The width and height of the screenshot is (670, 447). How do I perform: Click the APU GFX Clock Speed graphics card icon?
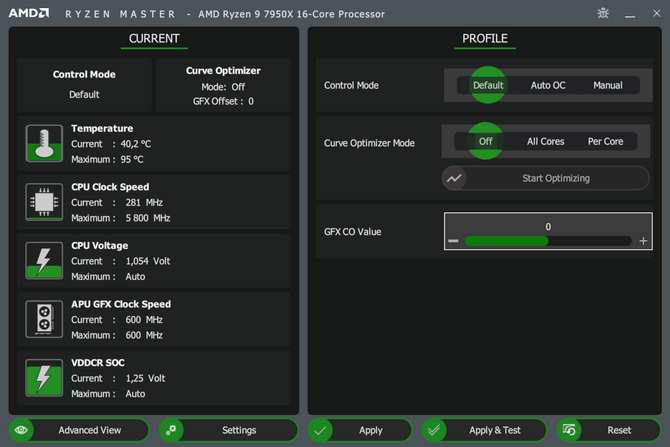pyautogui.click(x=44, y=319)
